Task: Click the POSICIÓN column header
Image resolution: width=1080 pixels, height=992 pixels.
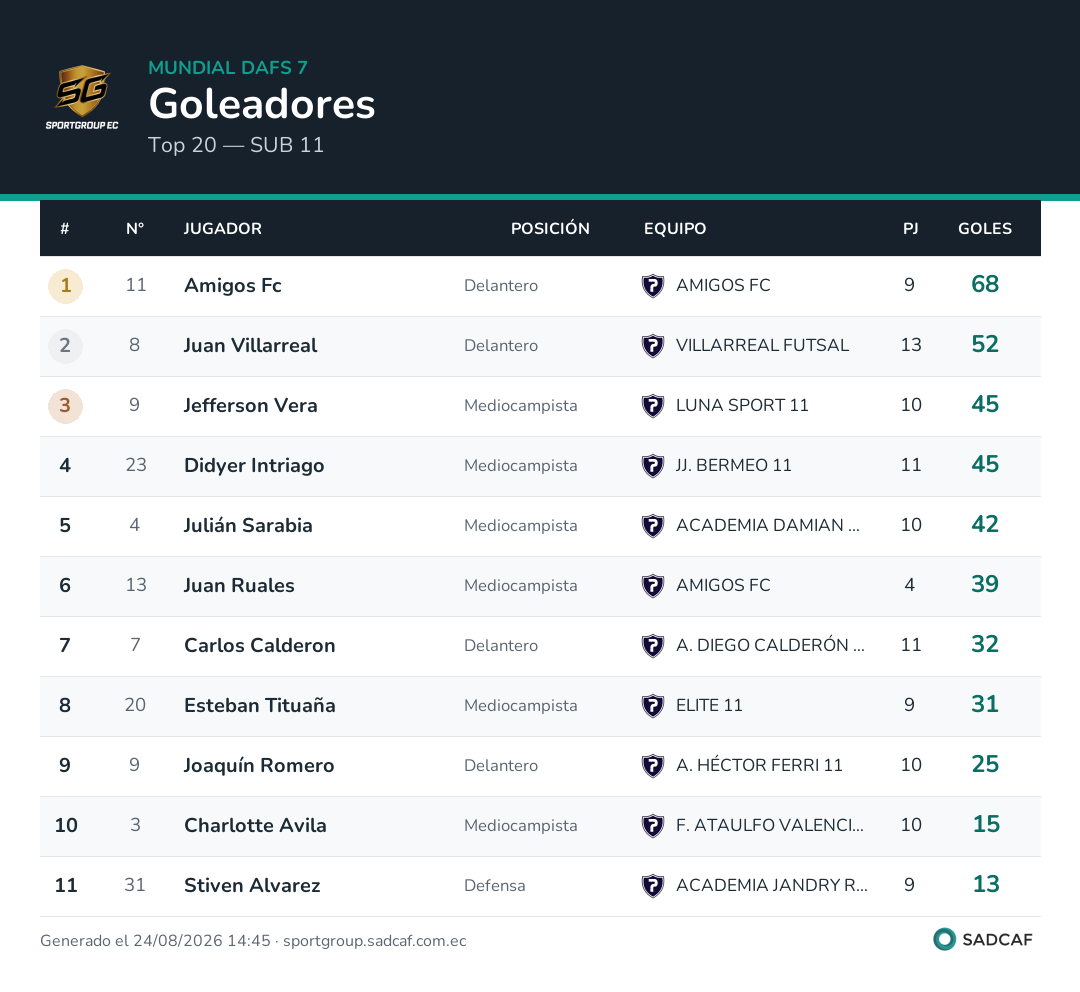Action: 550,229
